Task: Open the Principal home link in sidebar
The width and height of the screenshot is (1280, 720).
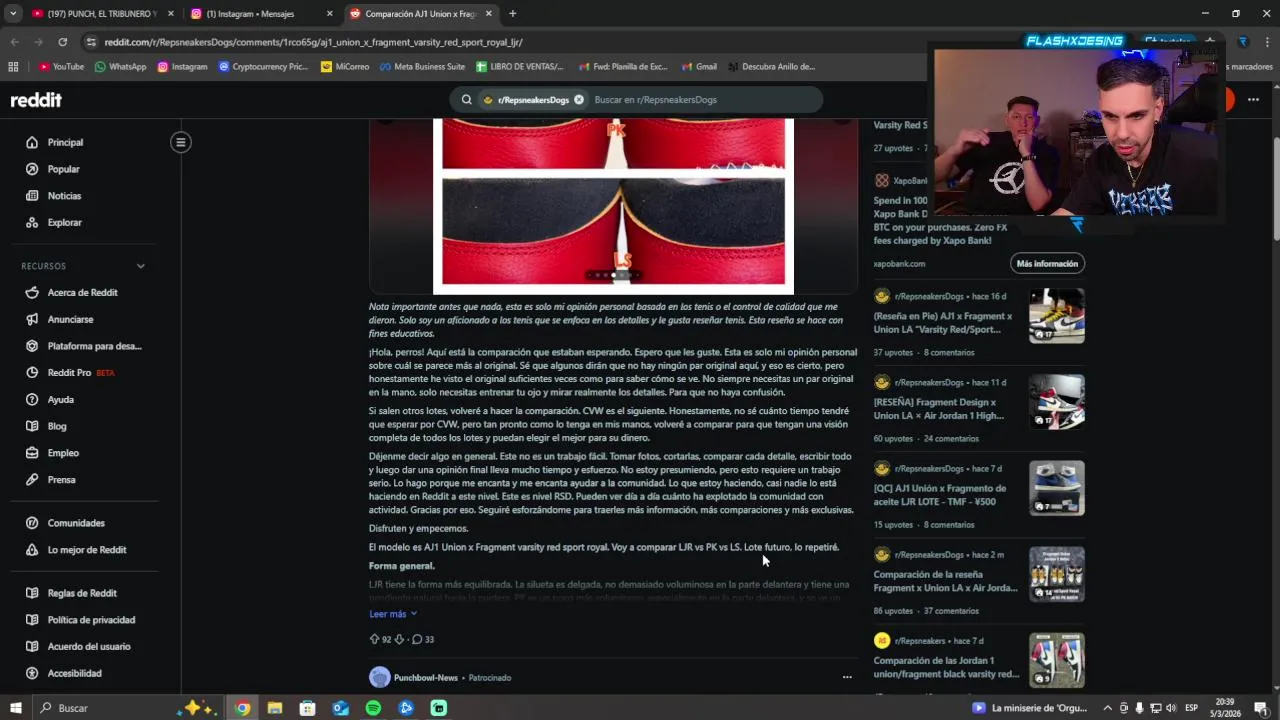Action: coord(65,142)
